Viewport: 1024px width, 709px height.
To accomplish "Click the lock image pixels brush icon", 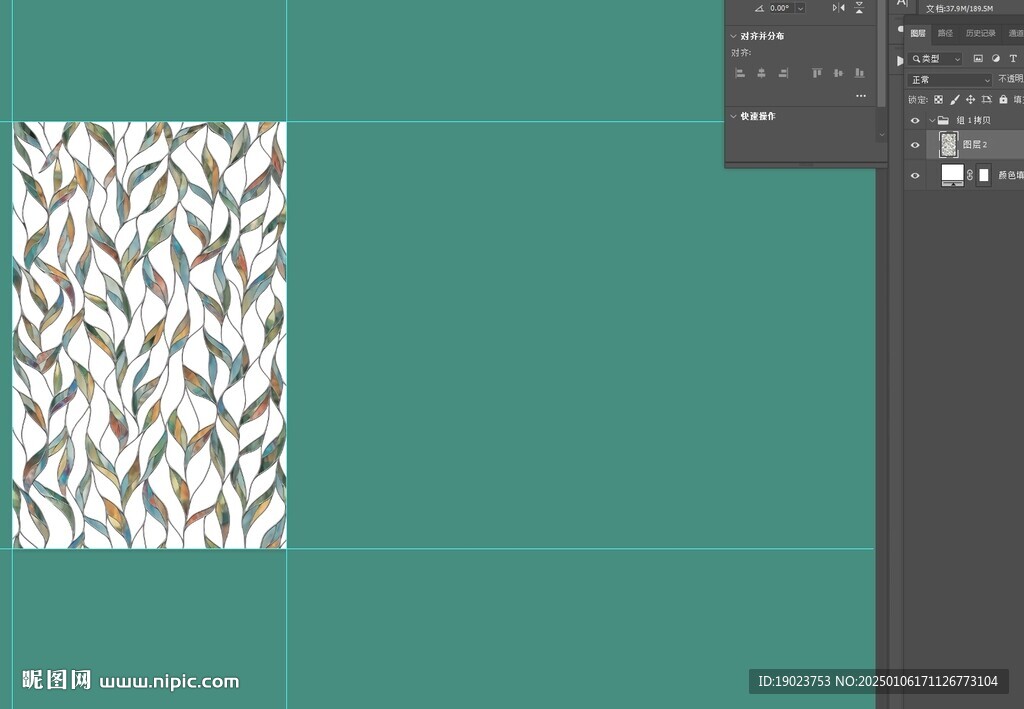I will point(954,100).
